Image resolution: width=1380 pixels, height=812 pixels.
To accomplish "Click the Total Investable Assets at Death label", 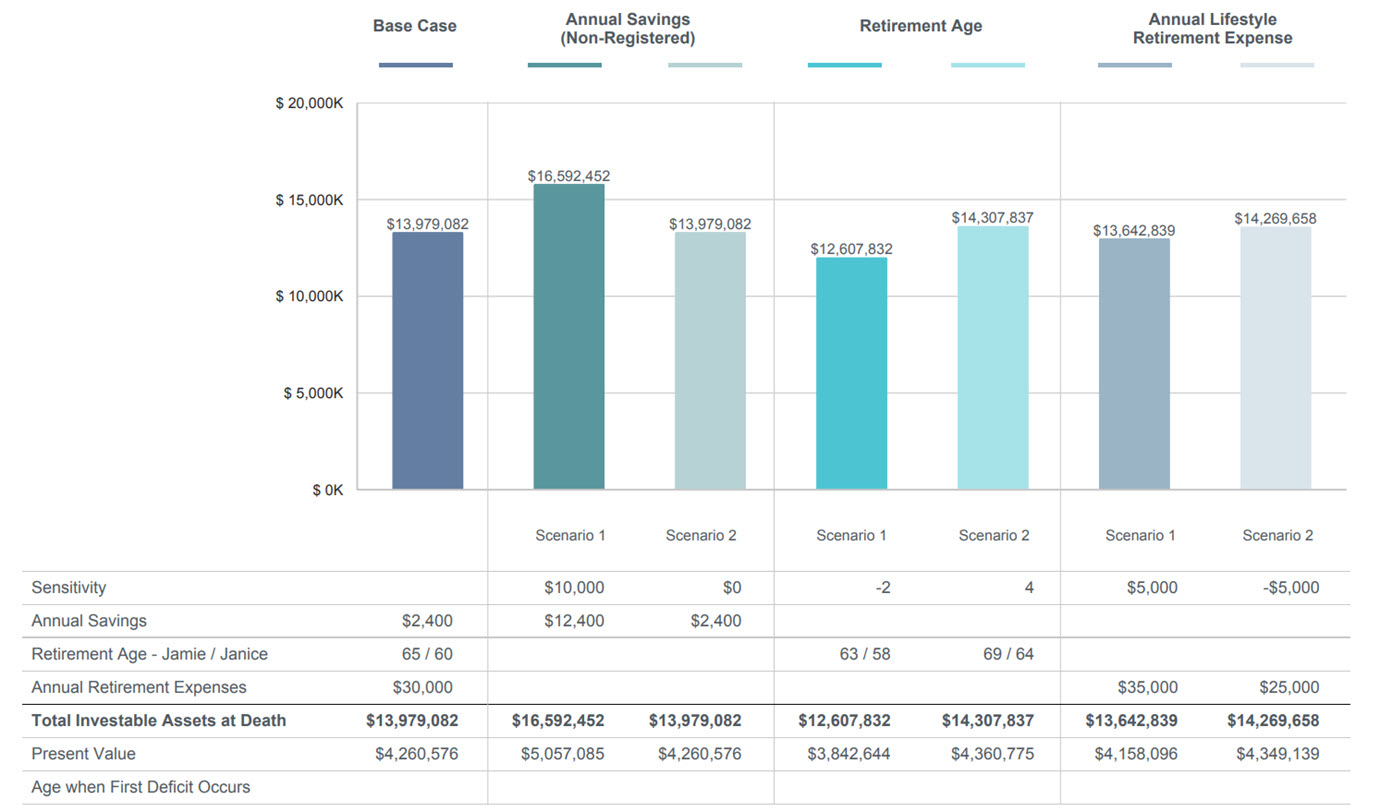I will pyautogui.click(x=159, y=721).
